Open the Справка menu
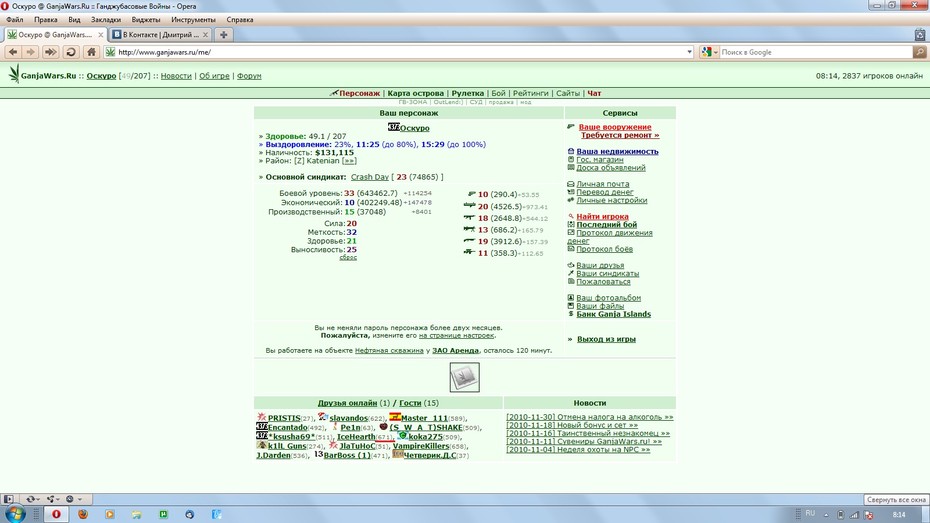This screenshot has height=523, width=930. tap(240, 20)
